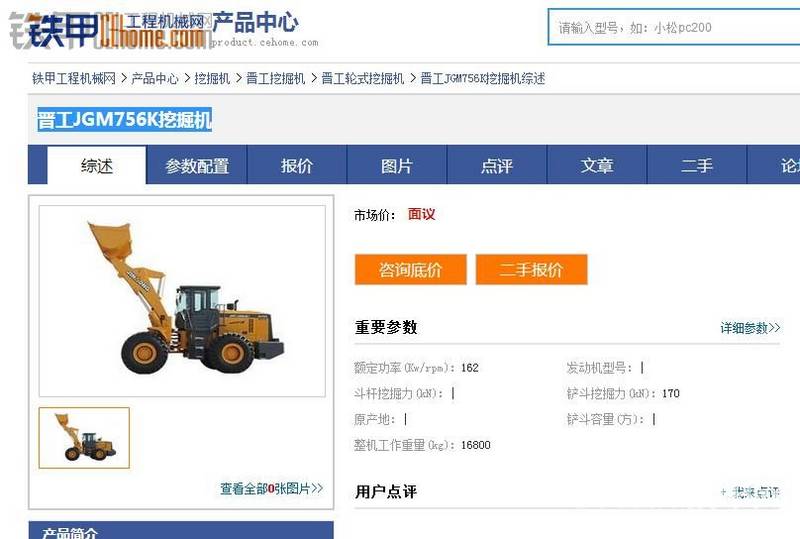This screenshot has height=539, width=800.
Task: Open the 晋工轮式挖掘机 breadcrumb link
Action: [362, 79]
